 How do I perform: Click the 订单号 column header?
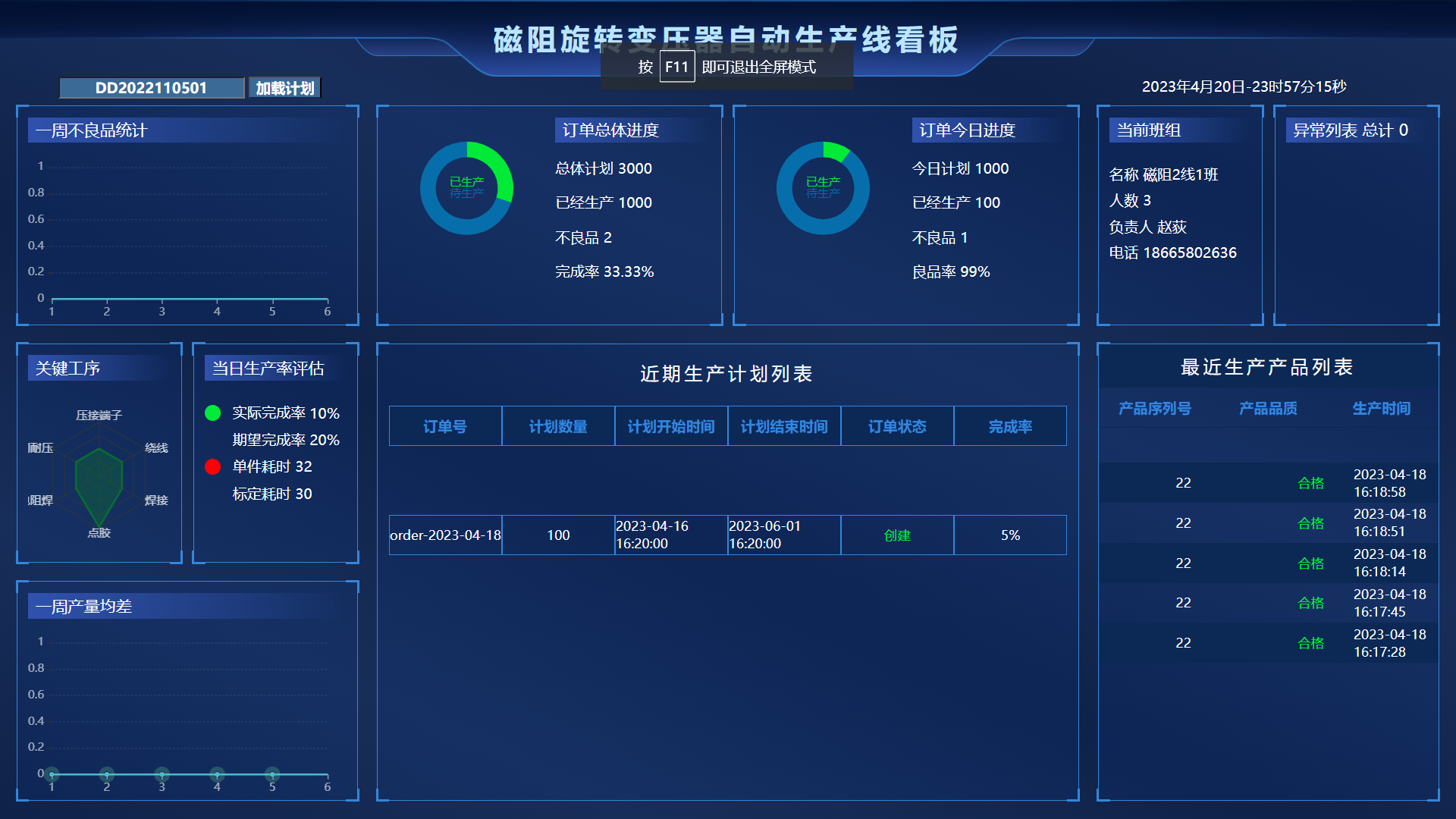point(445,426)
